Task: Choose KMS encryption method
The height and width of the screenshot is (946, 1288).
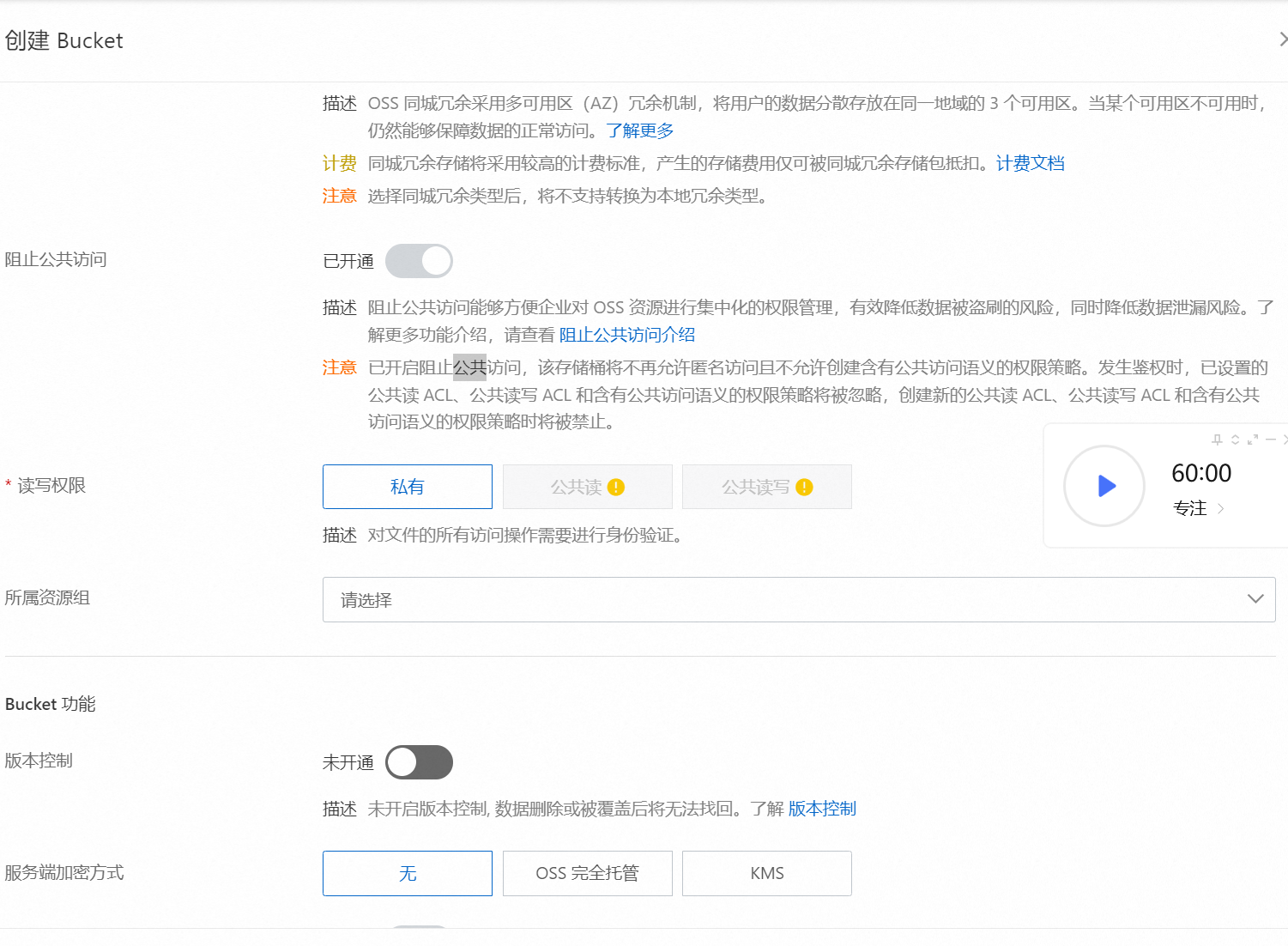Action: 766,873
